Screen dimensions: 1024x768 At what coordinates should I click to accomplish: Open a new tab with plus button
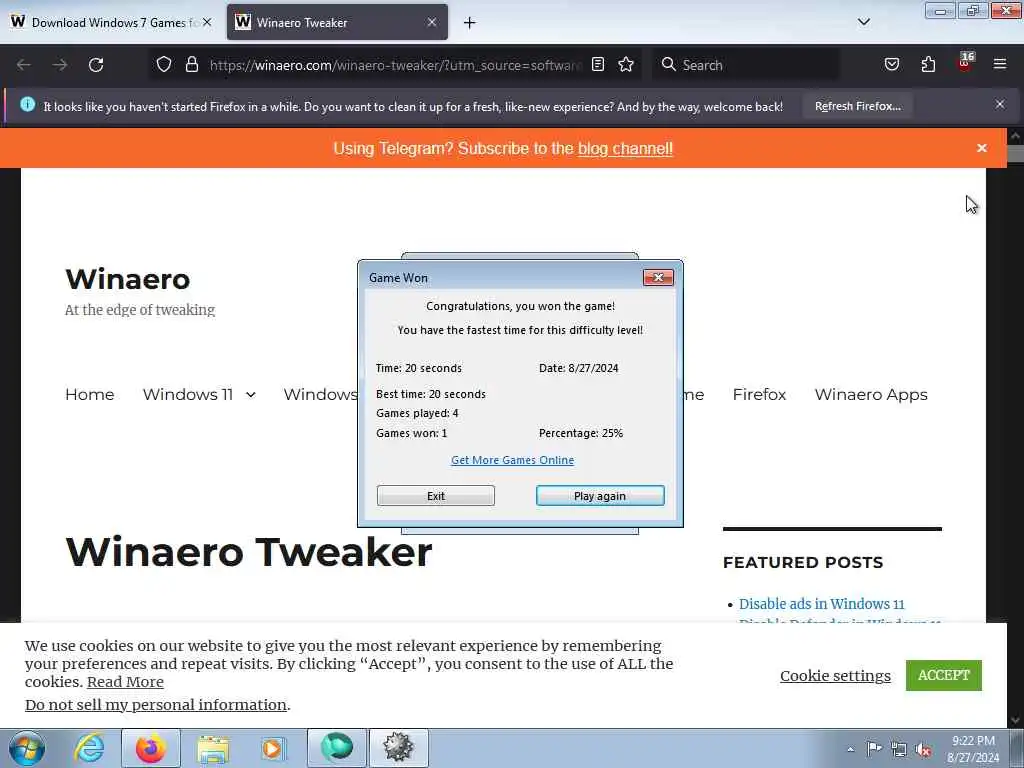tap(469, 23)
